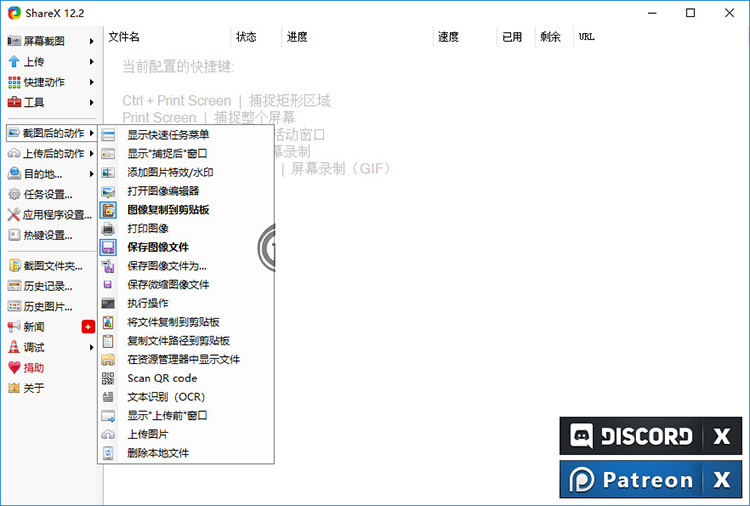750x506 pixels.
Task: Click the 执行操作 terminal icon
Action: pyautogui.click(x=108, y=303)
